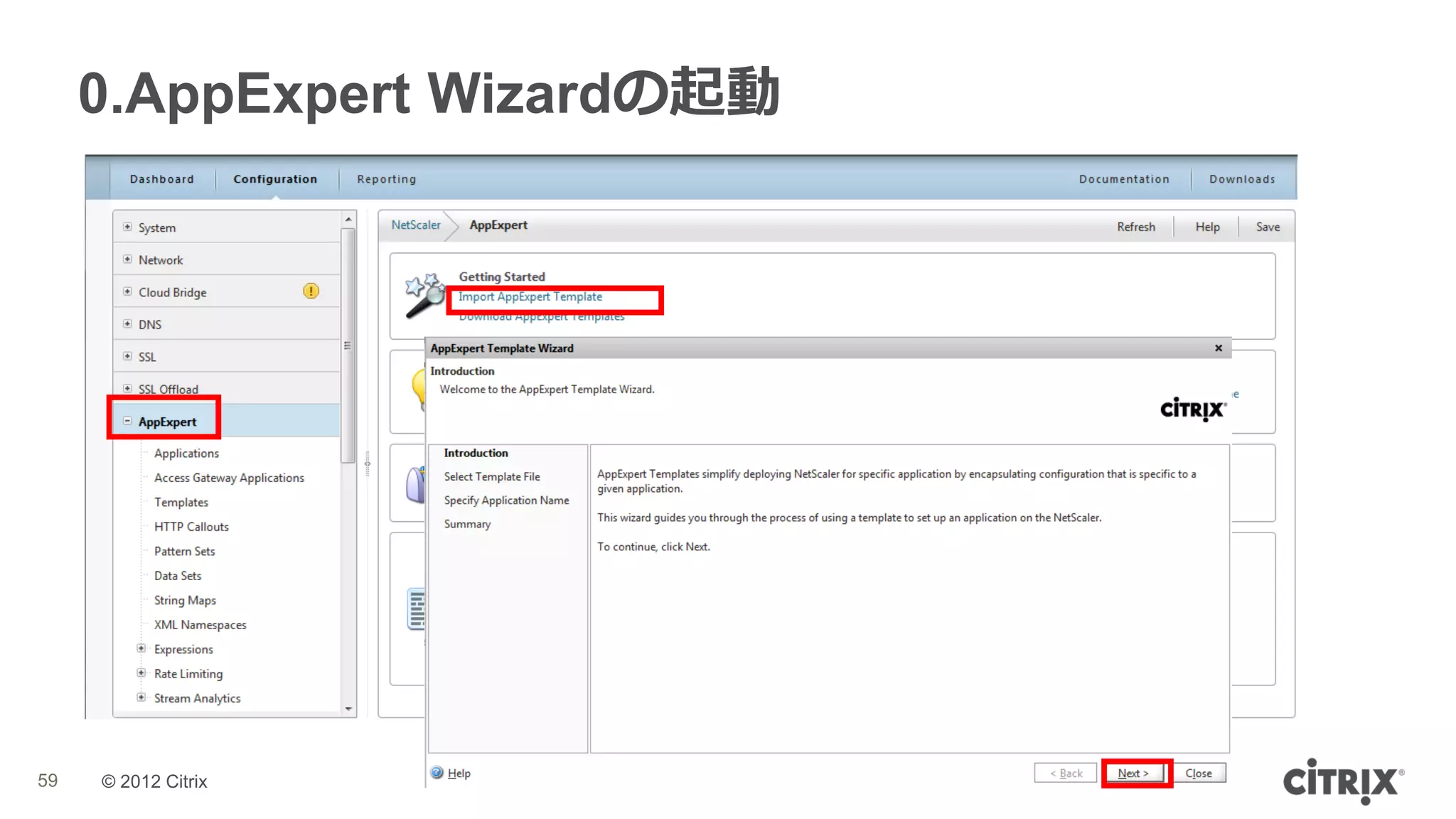Click the navigation tree scroll up arrow

point(348,220)
